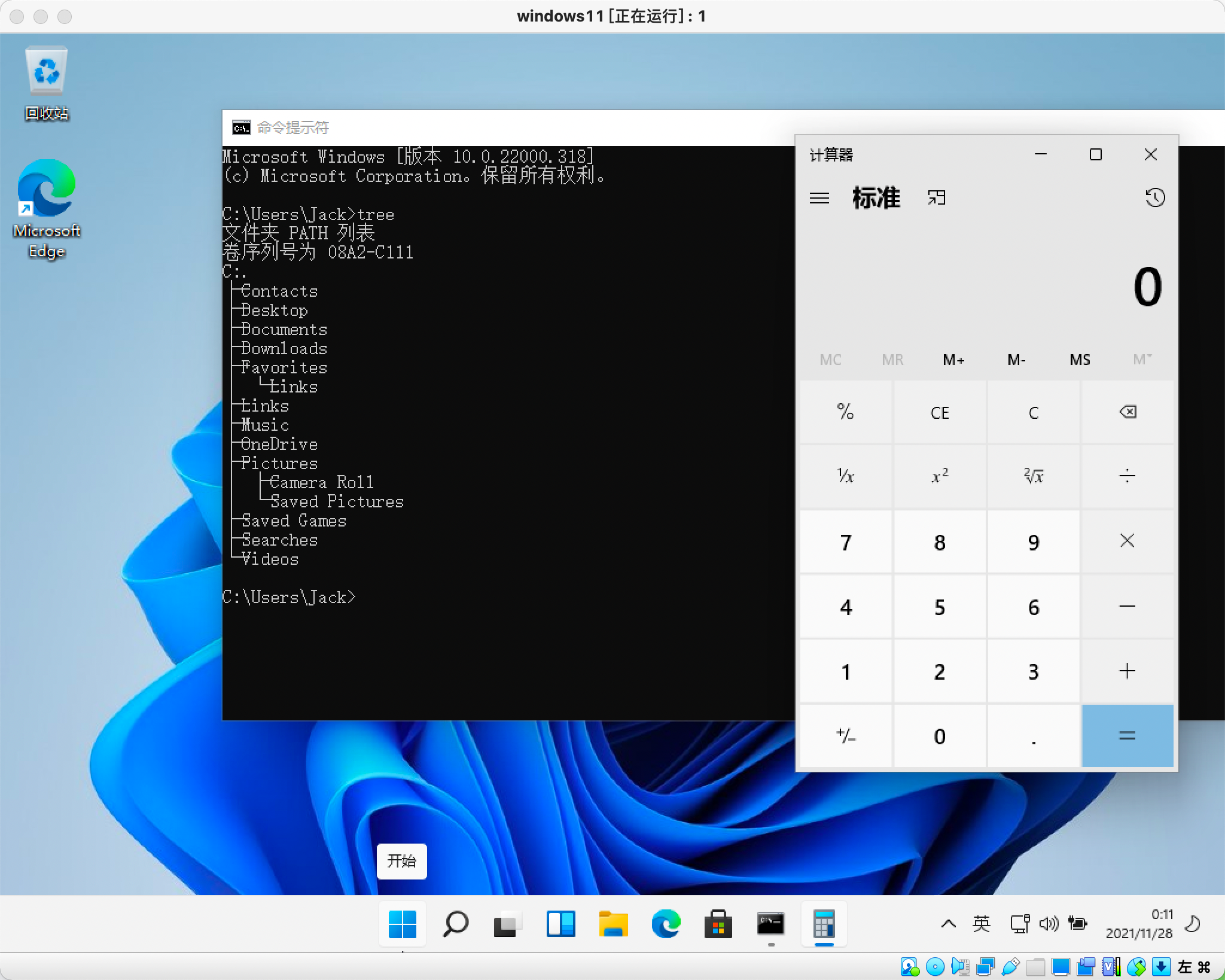Click digit 8 on Calculator keypad
1225x980 pixels.
click(940, 541)
